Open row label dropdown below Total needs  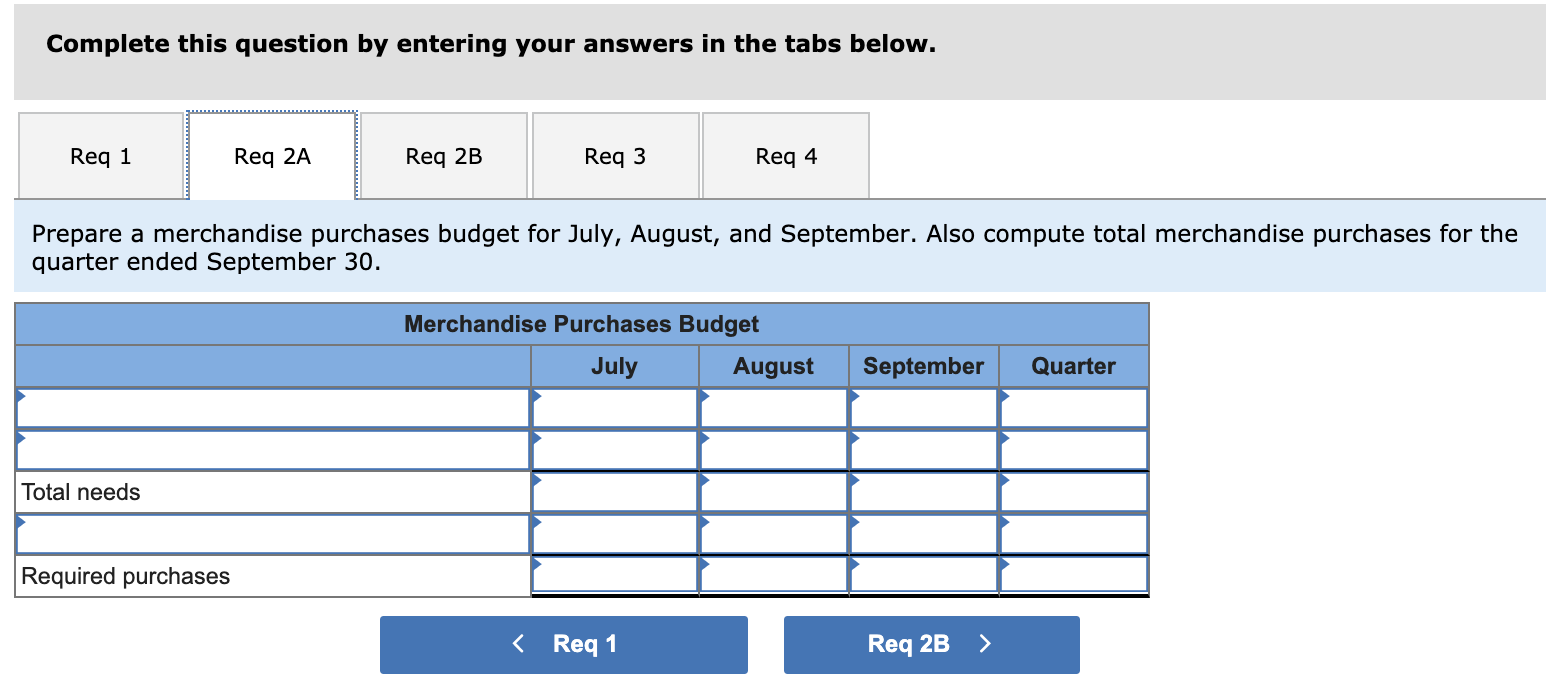coord(272,534)
